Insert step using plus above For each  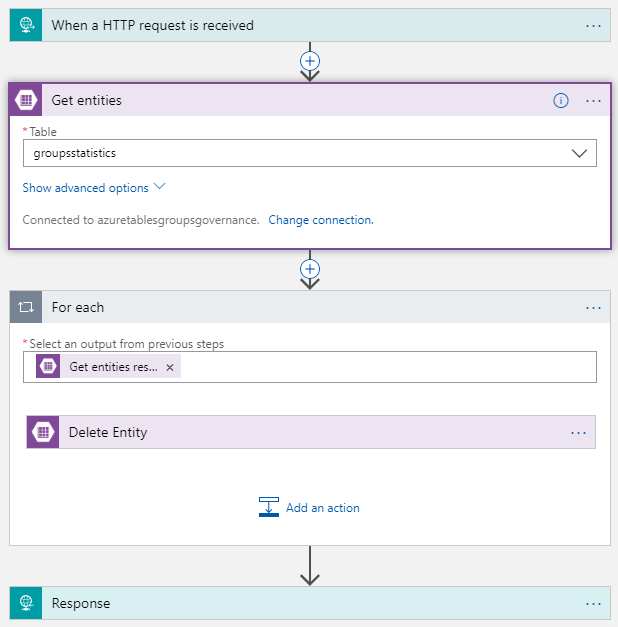[310, 269]
